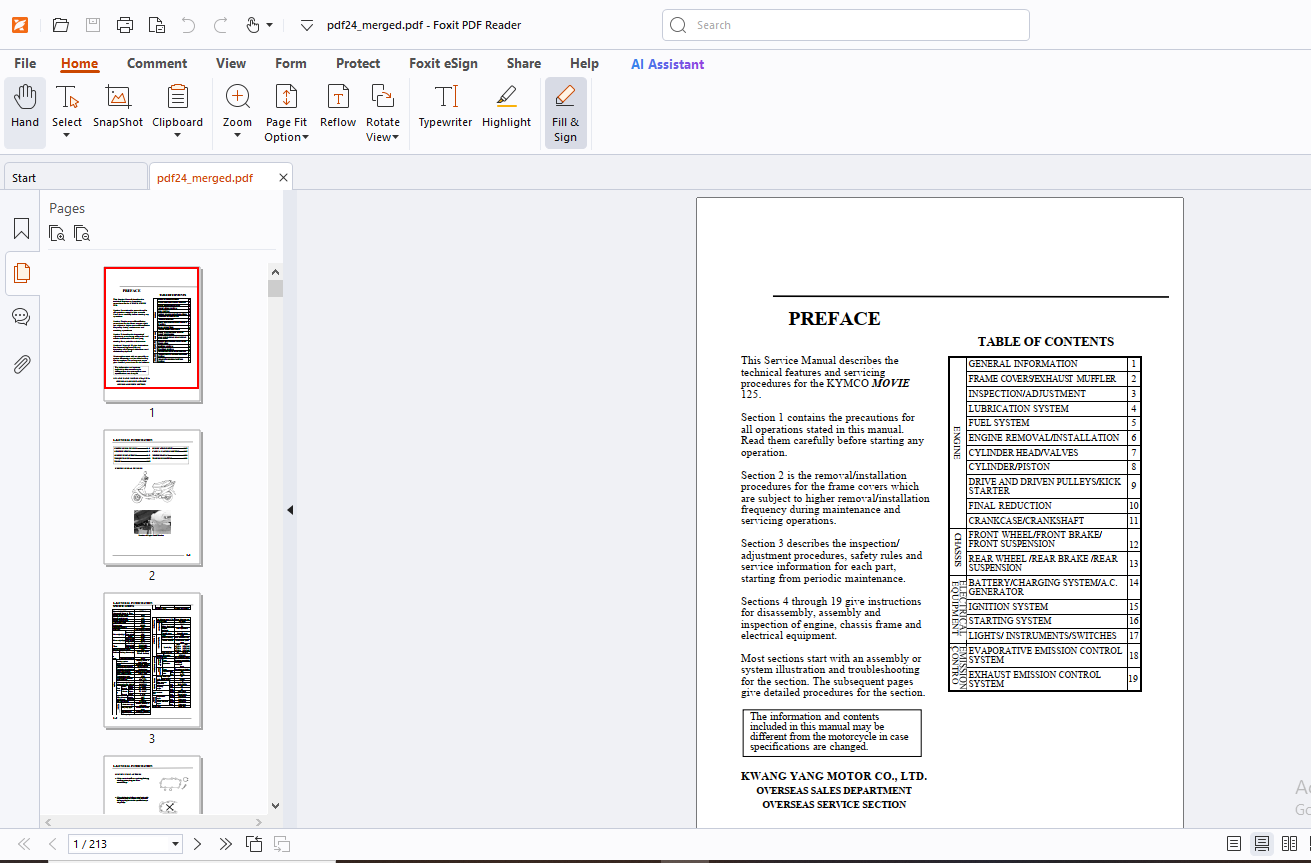Open the Foxit eSign tab

(x=443, y=63)
